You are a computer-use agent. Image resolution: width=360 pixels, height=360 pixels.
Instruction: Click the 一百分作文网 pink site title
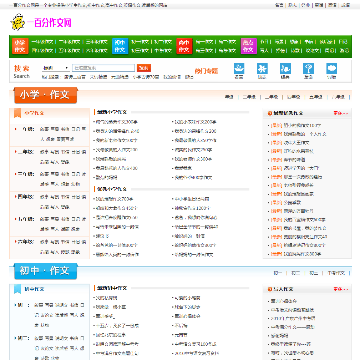49,23
